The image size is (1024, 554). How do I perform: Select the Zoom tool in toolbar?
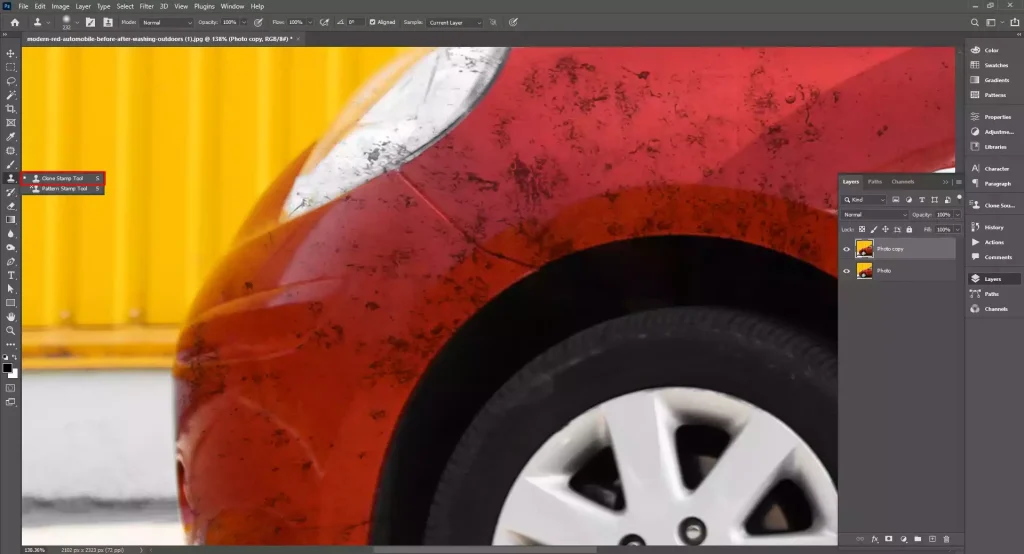[x=11, y=330]
